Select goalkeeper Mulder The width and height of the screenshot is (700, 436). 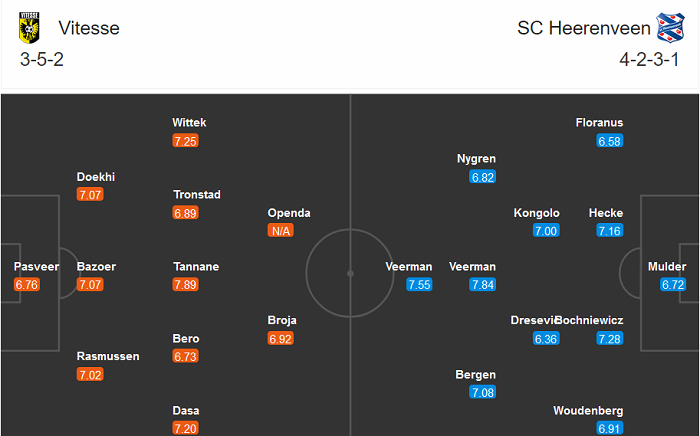click(667, 267)
